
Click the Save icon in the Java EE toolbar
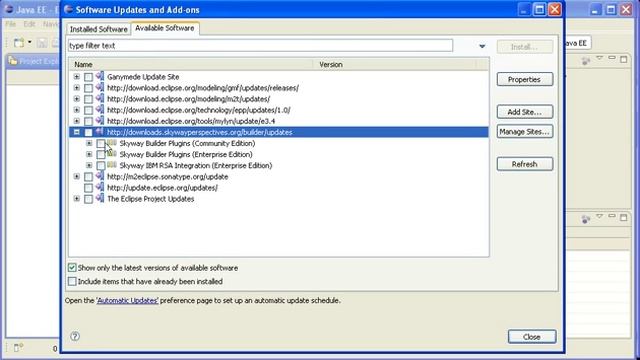[x=42, y=42]
